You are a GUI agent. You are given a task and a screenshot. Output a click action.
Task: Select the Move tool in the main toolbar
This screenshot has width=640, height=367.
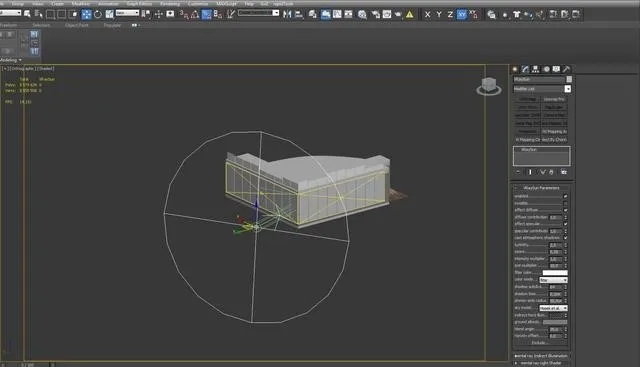(87, 15)
